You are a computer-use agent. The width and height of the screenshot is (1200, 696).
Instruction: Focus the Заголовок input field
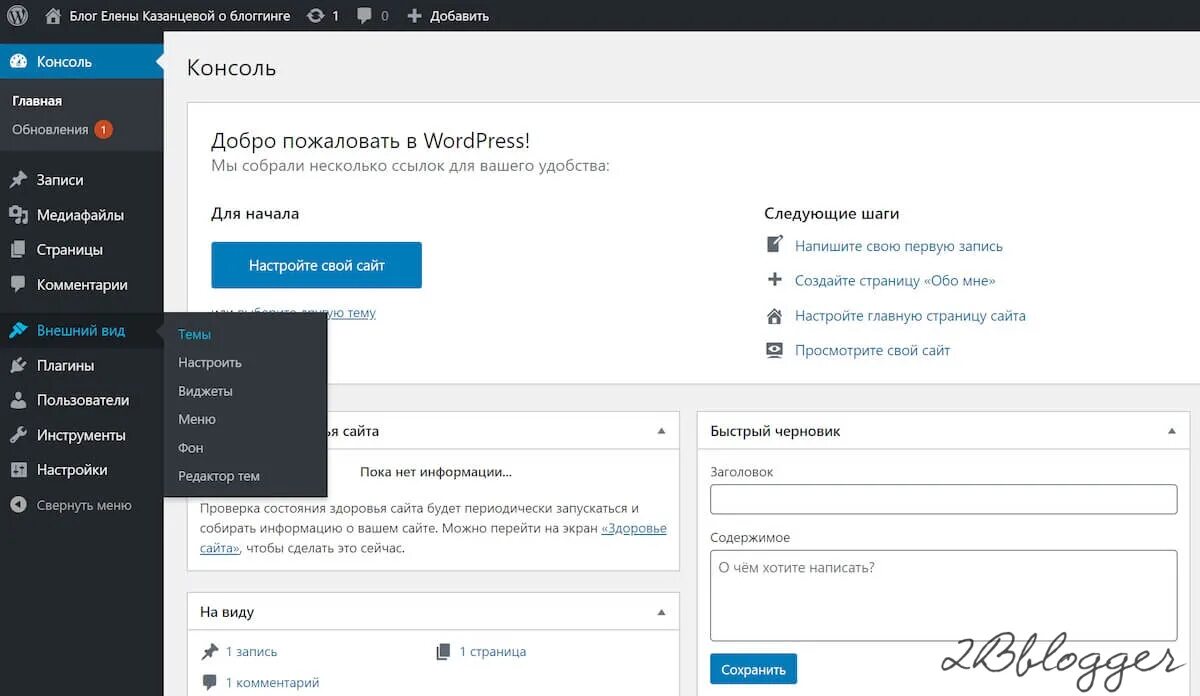pos(943,499)
